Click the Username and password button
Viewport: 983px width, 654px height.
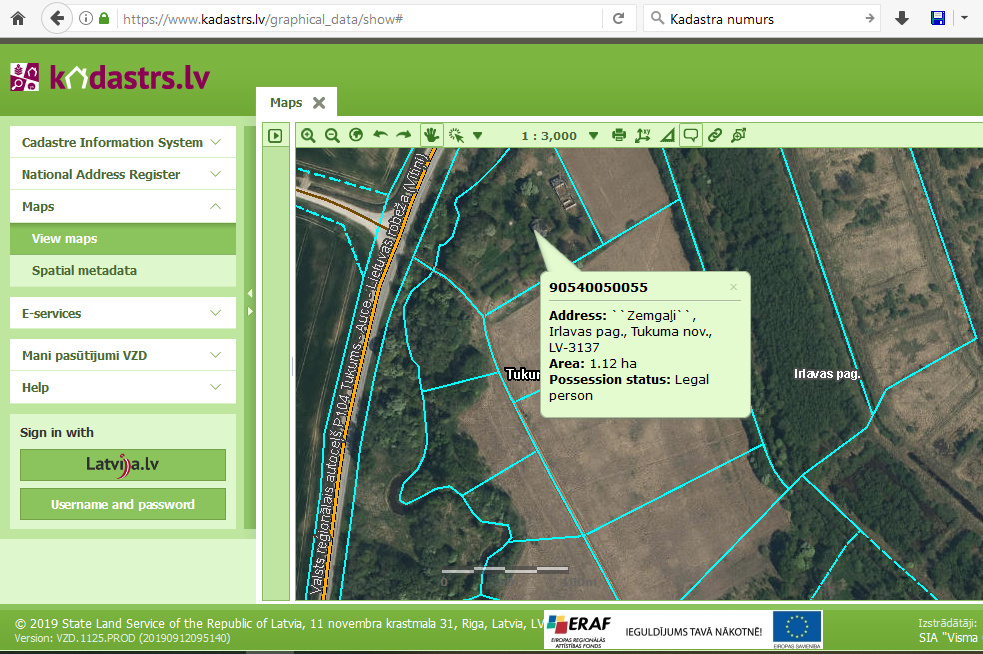[x=123, y=504]
